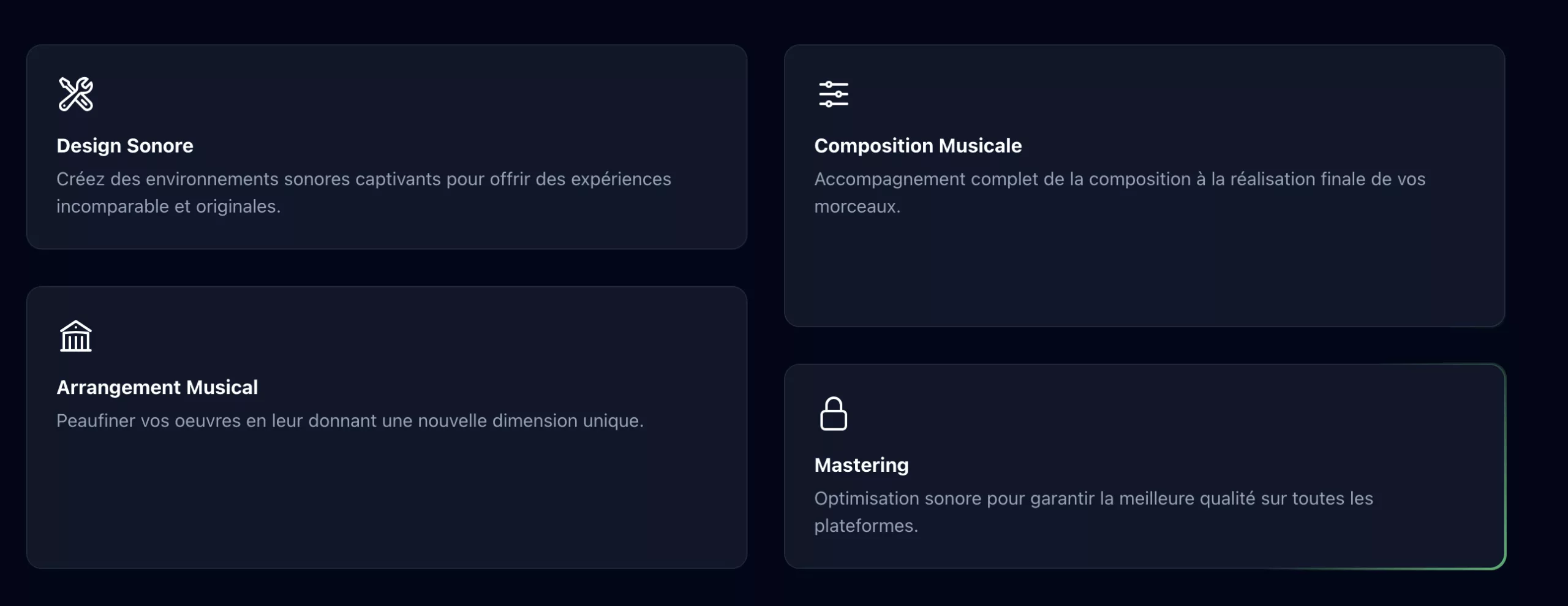
Task: Click empty area of Arrangement Musical card
Action: pos(386,502)
